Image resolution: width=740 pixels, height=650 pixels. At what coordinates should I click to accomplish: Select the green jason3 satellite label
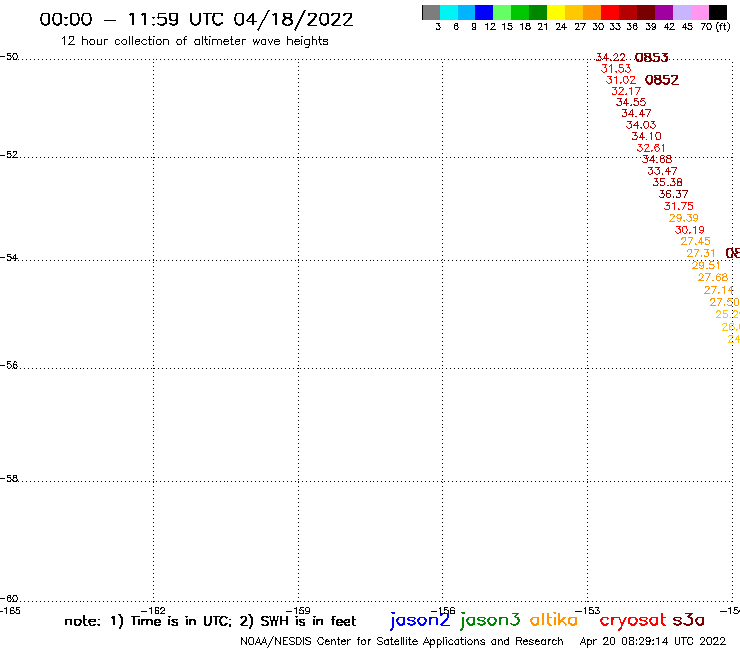[490, 620]
